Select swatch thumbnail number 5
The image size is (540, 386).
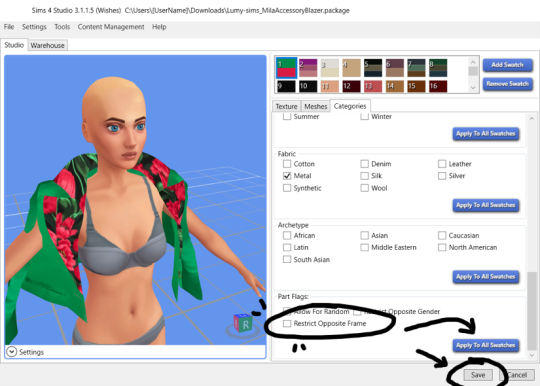pyautogui.click(x=373, y=68)
